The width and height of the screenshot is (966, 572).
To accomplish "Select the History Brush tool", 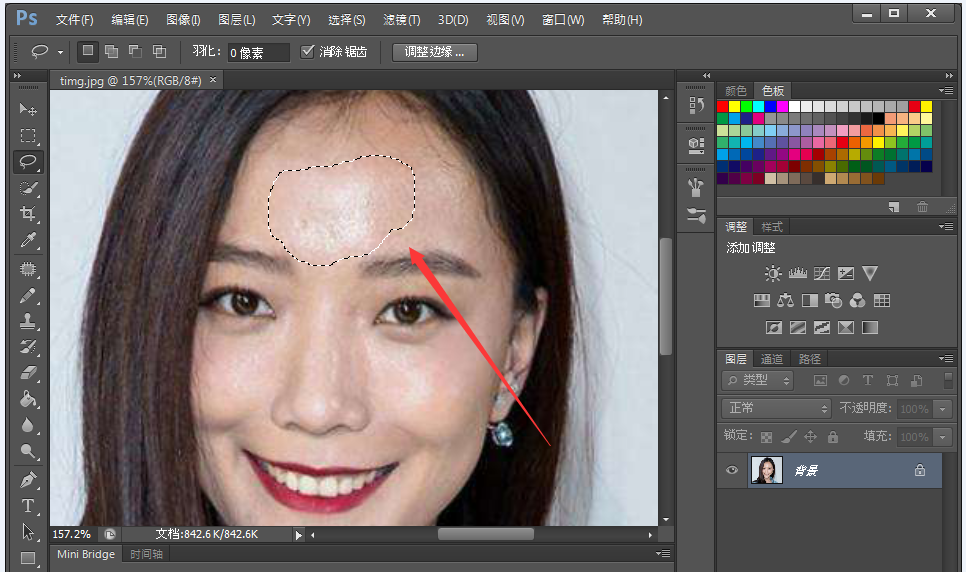I will (x=28, y=347).
